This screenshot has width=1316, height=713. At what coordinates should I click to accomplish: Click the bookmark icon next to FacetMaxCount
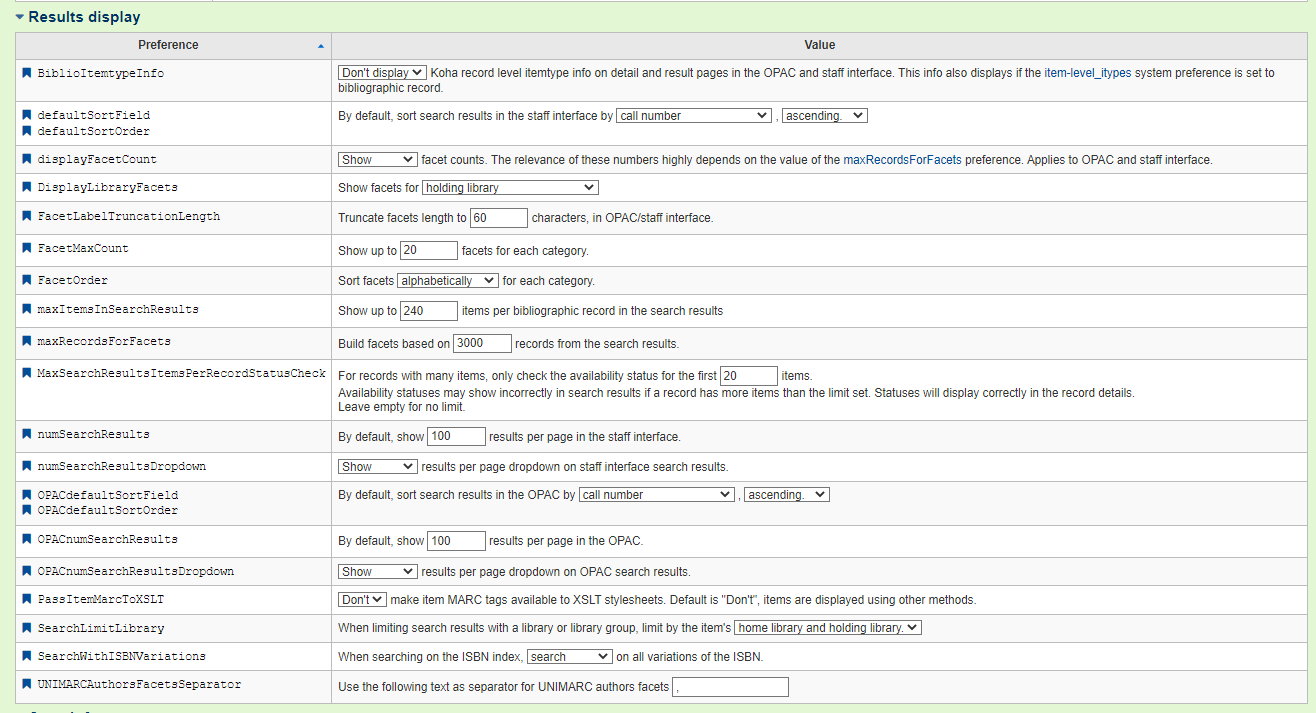(x=27, y=248)
